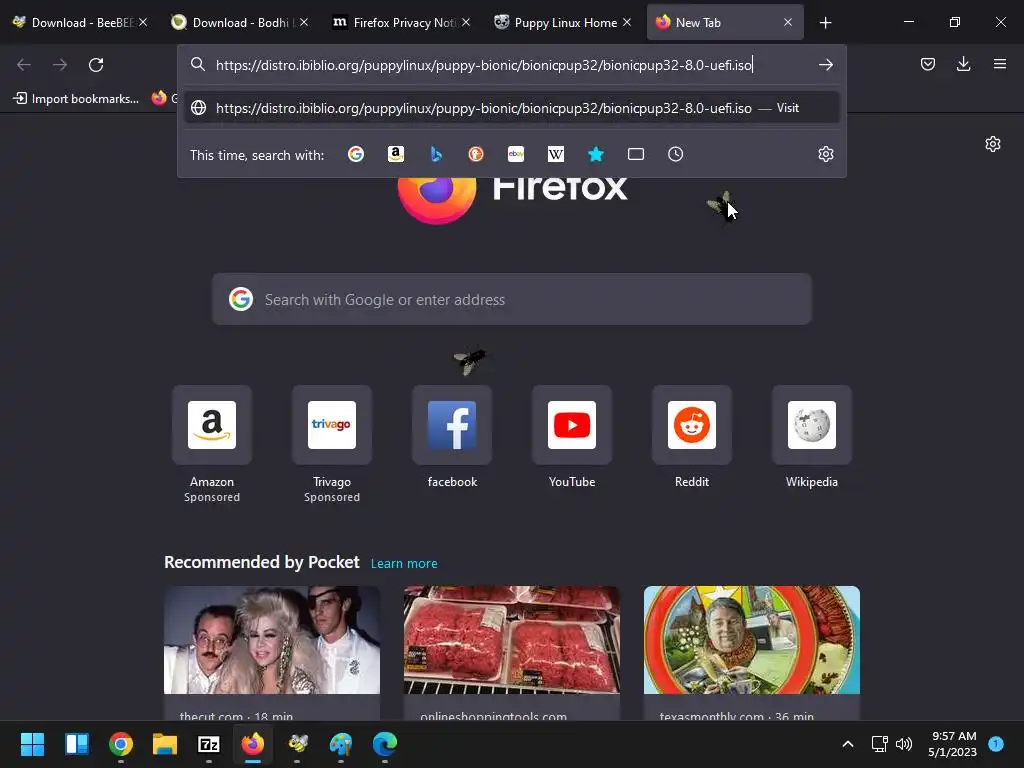Close the Firefox Privacy Notice tab
This screenshot has width=1024, height=768.
[466, 22]
